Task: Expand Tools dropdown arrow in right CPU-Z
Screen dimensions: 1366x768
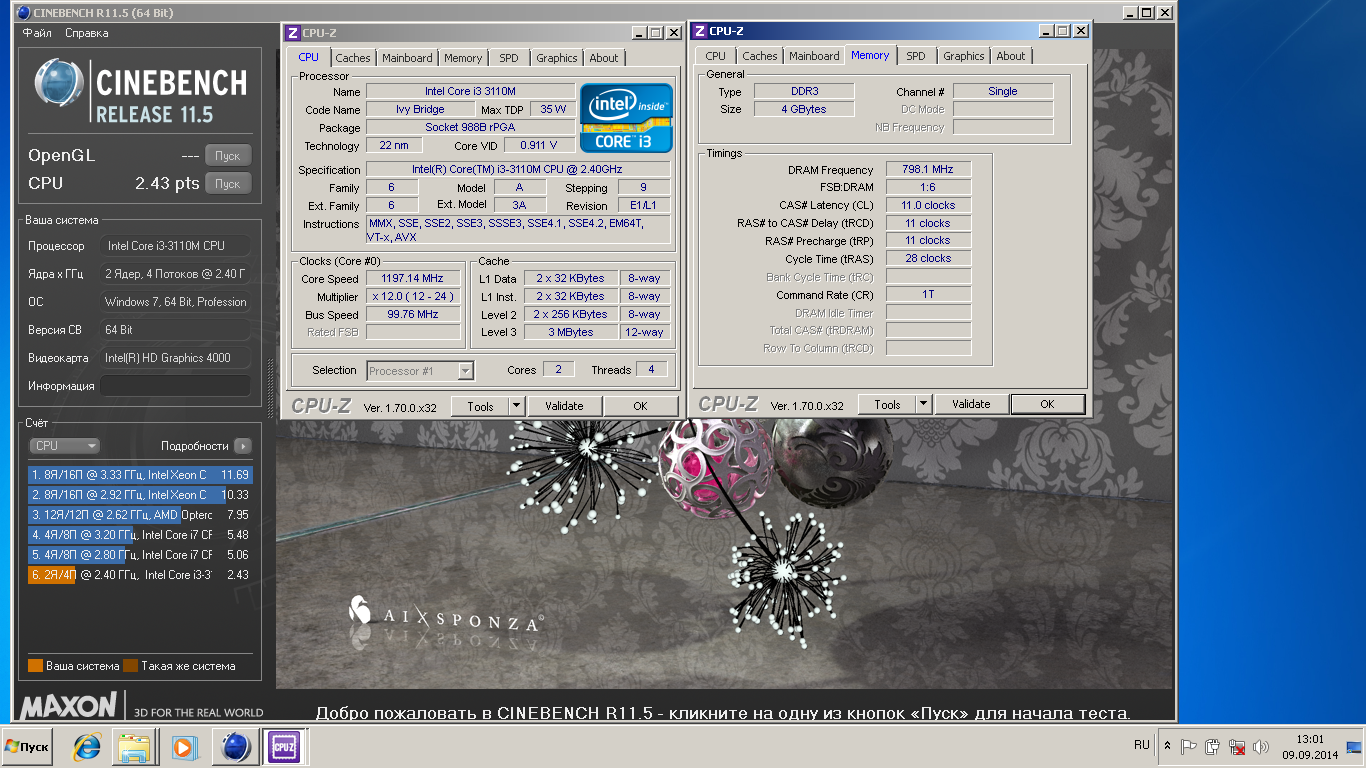Action: coord(924,405)
